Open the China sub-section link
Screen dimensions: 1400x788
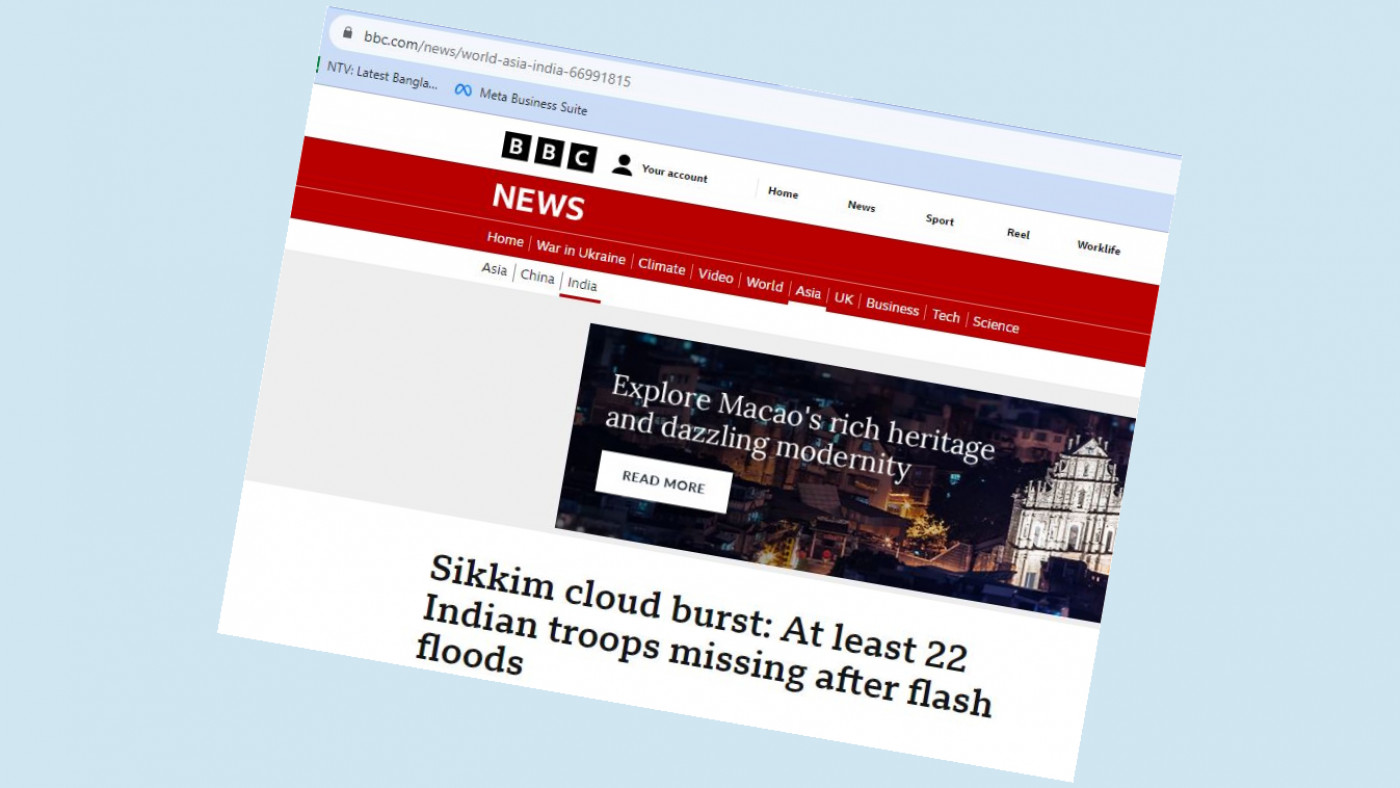(x=537, y=276)
